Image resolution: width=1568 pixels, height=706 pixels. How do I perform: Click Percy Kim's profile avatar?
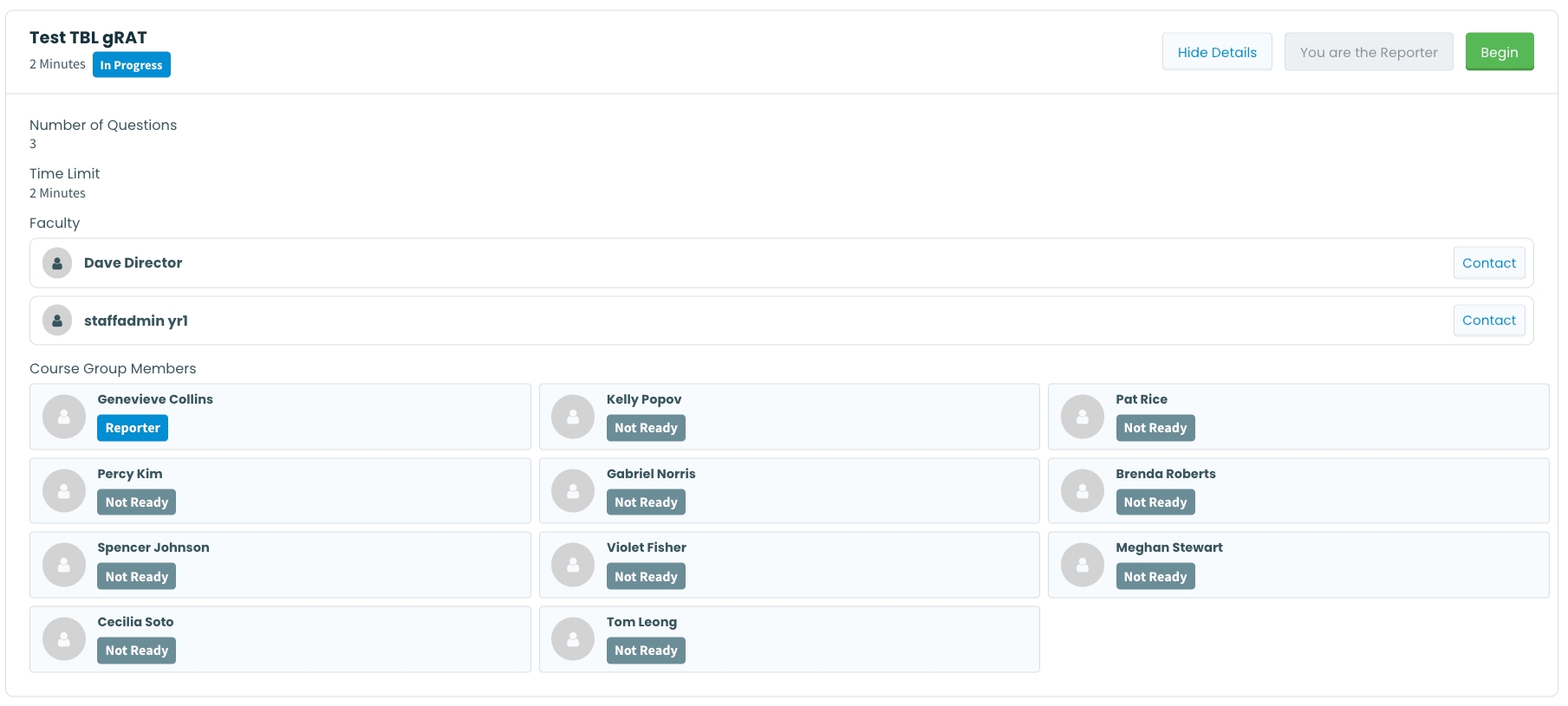pos(64,491)
